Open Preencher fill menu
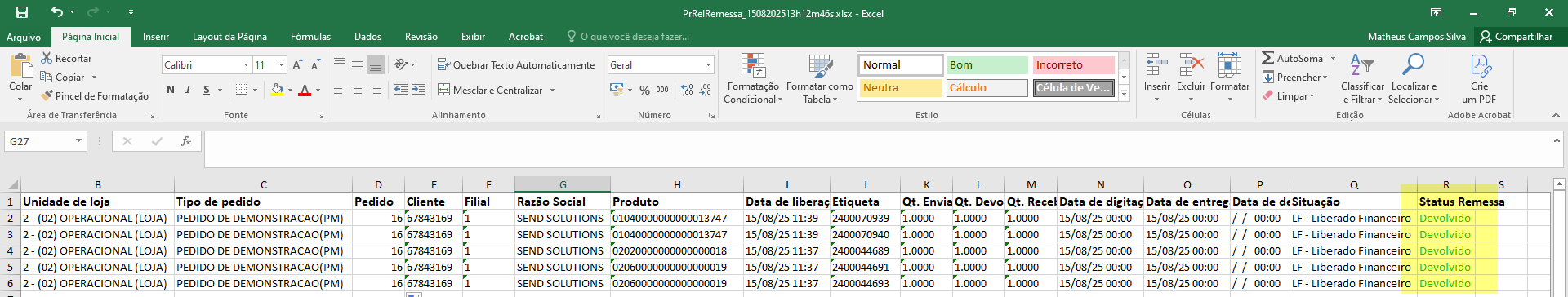Screen dimensions: 1568x297 [1295, 78]
